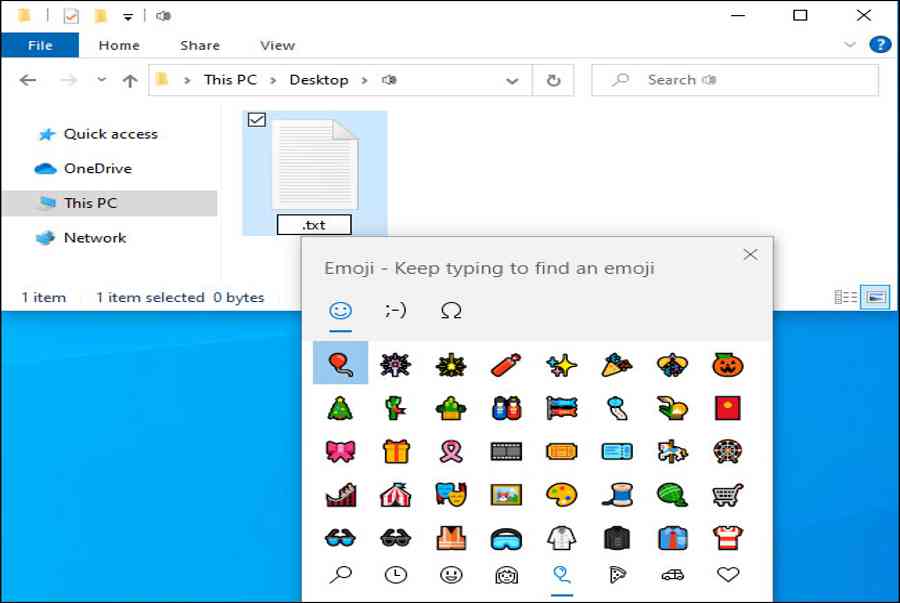This screenshot has width=900, height=603.
Task: Click the .txt filename edit box
Action: point(314,225)
